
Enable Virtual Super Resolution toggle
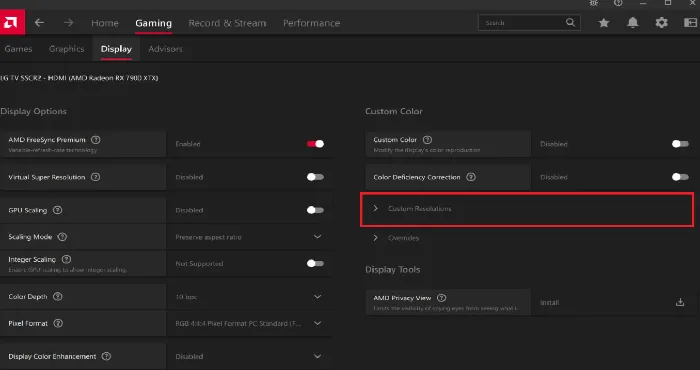click(x=315, y=177)
